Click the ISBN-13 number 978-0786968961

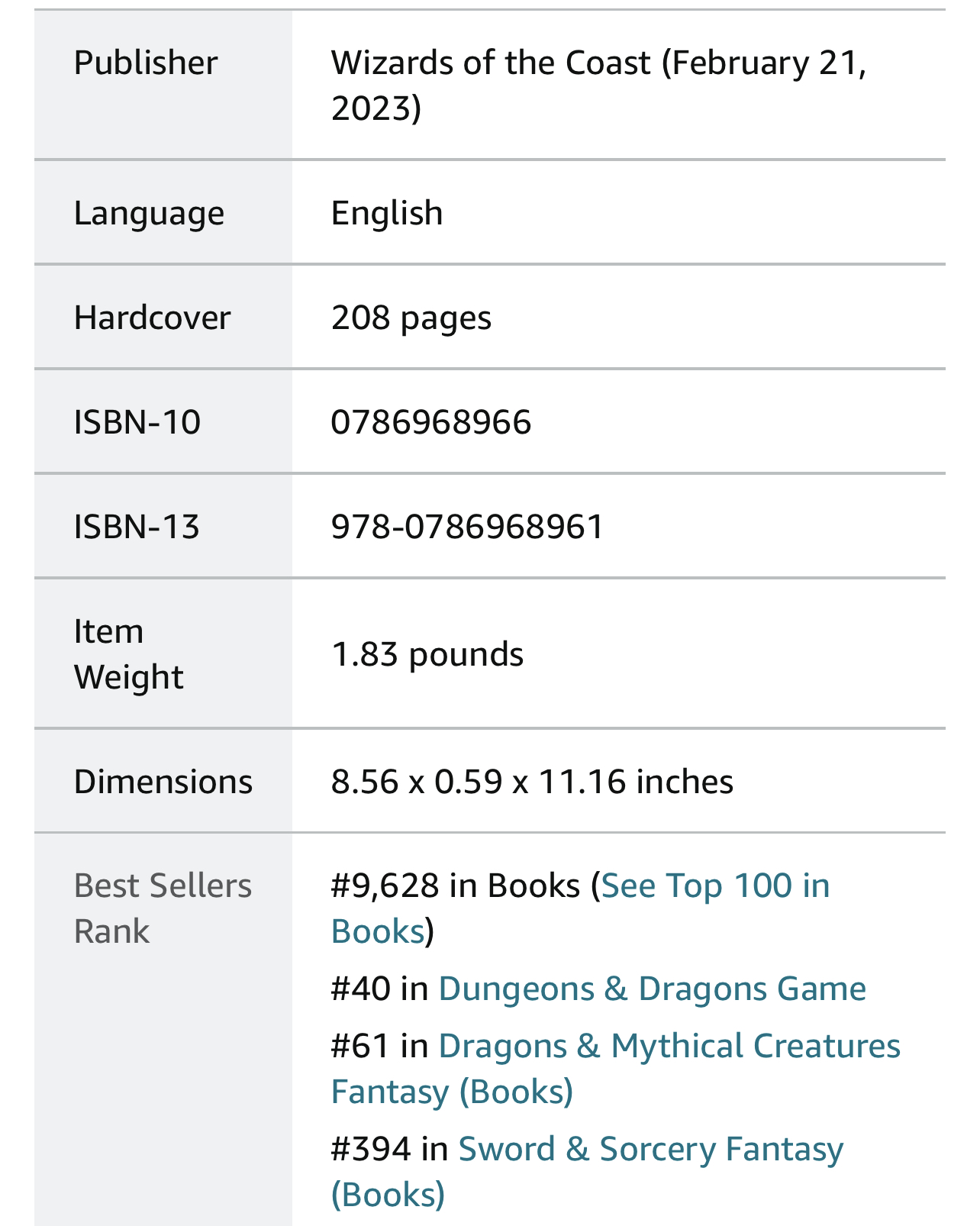click(467, 527)
